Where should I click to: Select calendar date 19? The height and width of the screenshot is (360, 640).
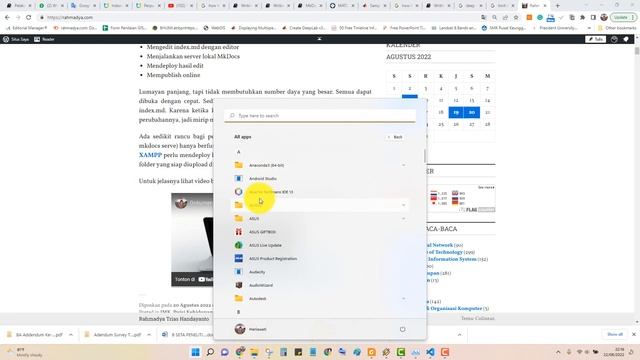456,112
